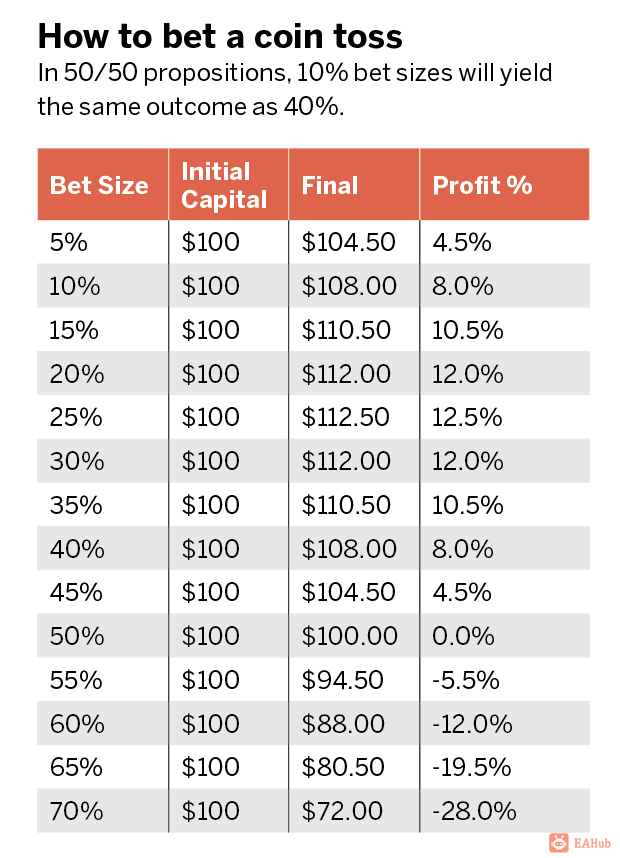Click the $72.00 final value
The height and width of the screenshot is (858, 620).
coord(342,811)
